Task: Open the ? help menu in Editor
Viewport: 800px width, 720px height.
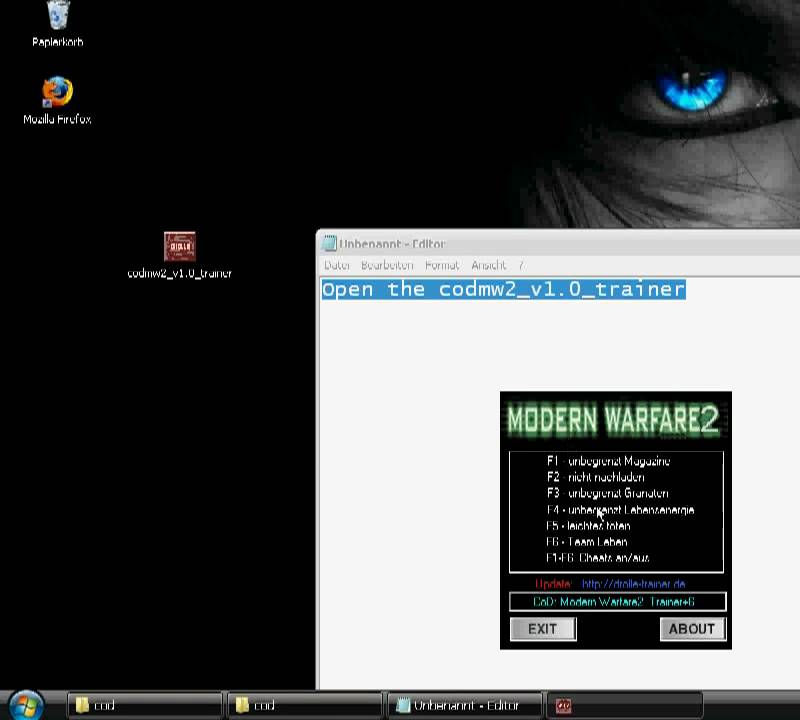Action: point(521,265)
